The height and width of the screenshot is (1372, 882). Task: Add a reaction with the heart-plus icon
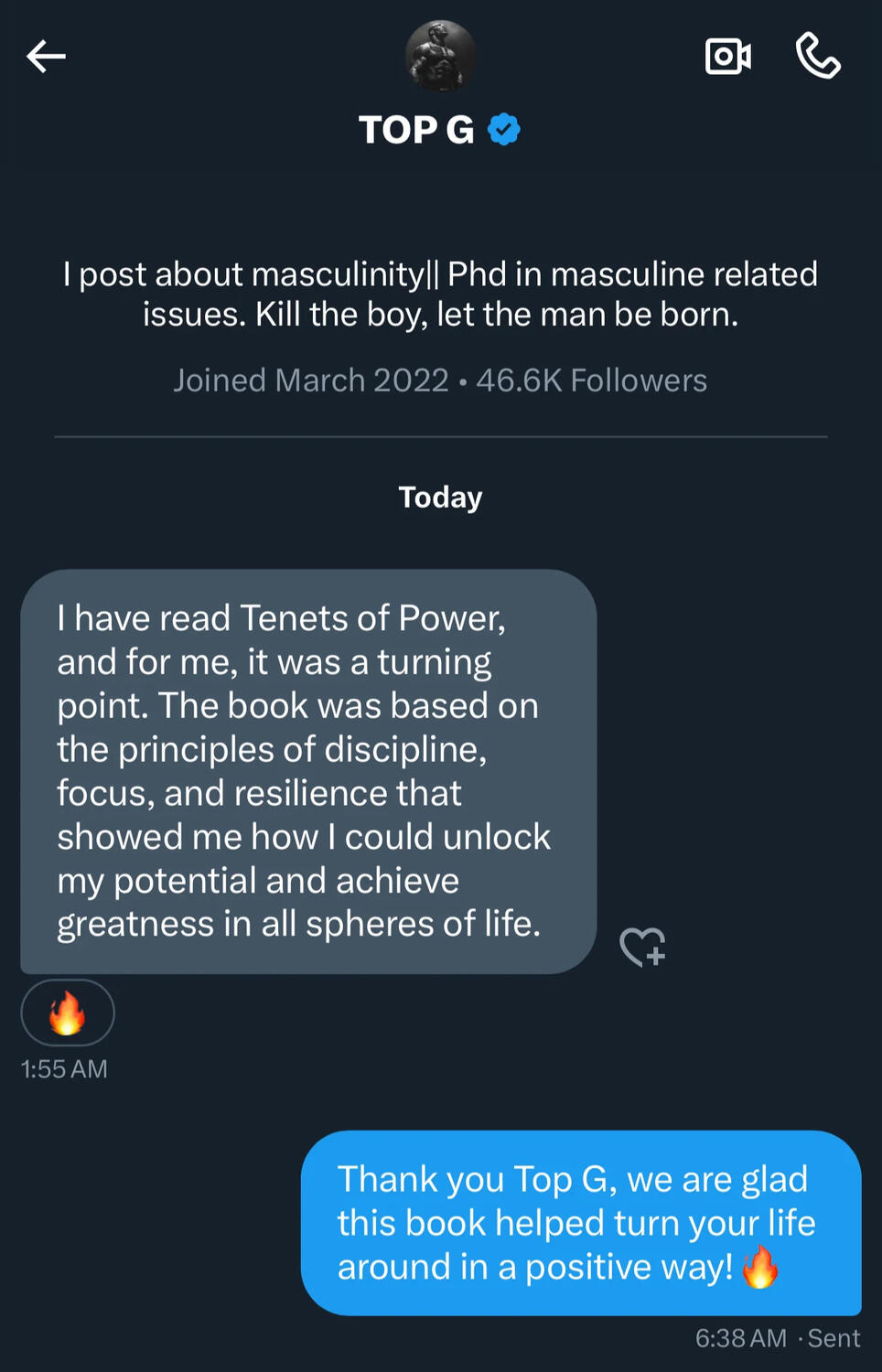click(642, 947)
